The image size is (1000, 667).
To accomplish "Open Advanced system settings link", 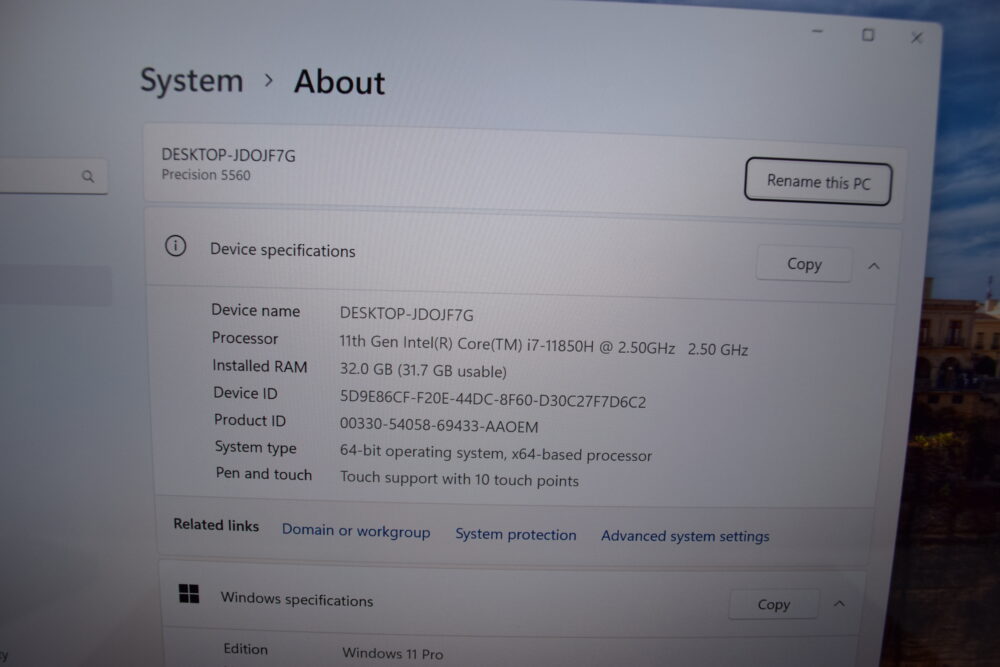I will (x=685, y=536).
